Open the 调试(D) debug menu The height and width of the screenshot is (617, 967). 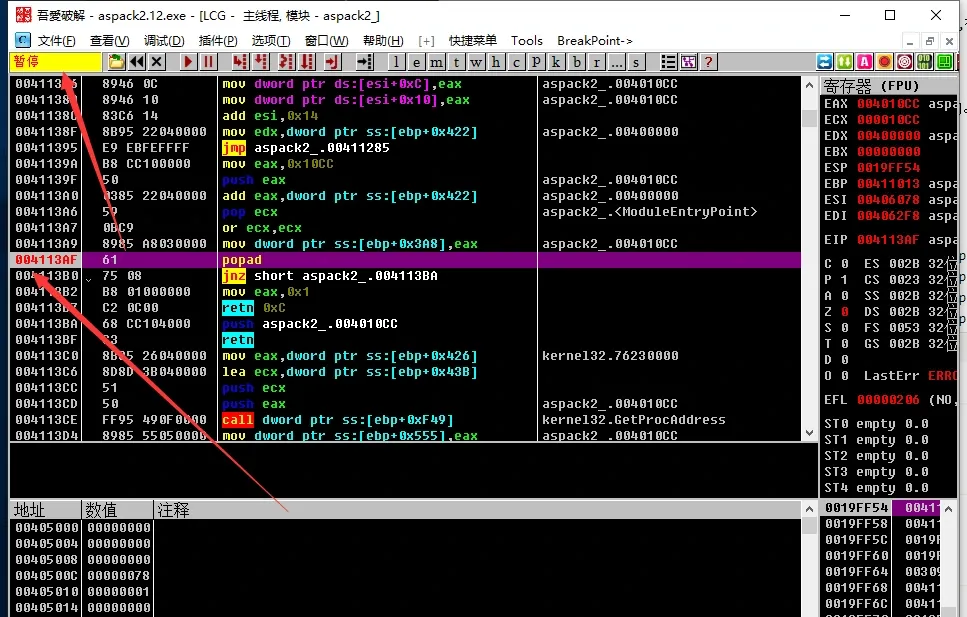(164, 41)
